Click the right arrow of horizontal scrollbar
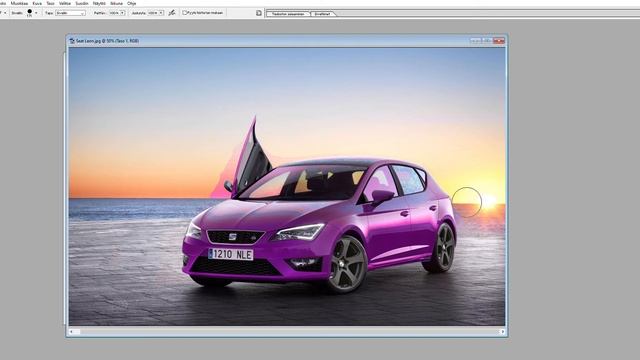 click(502, 332)
